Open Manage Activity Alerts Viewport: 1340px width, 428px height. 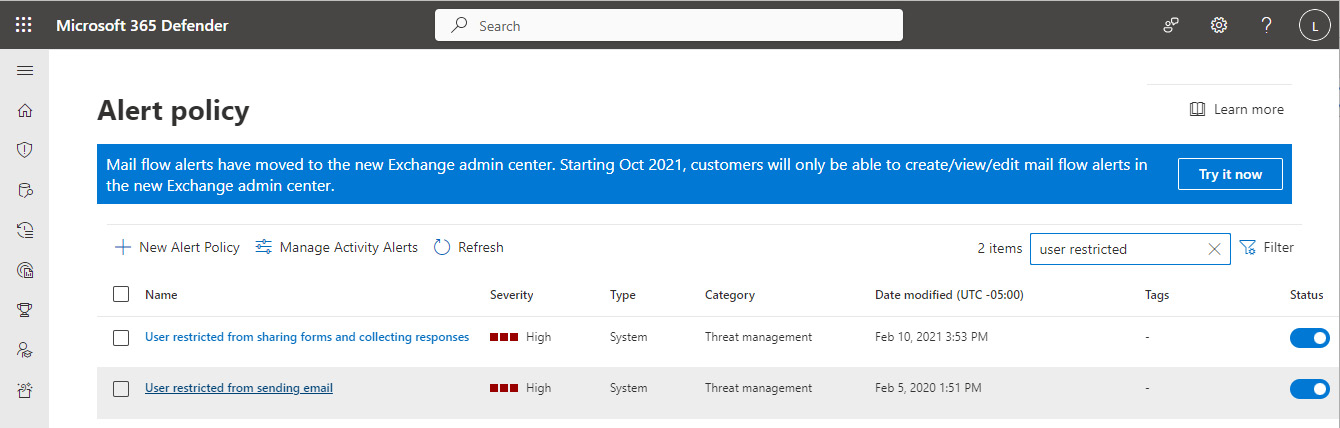point(336,247)
